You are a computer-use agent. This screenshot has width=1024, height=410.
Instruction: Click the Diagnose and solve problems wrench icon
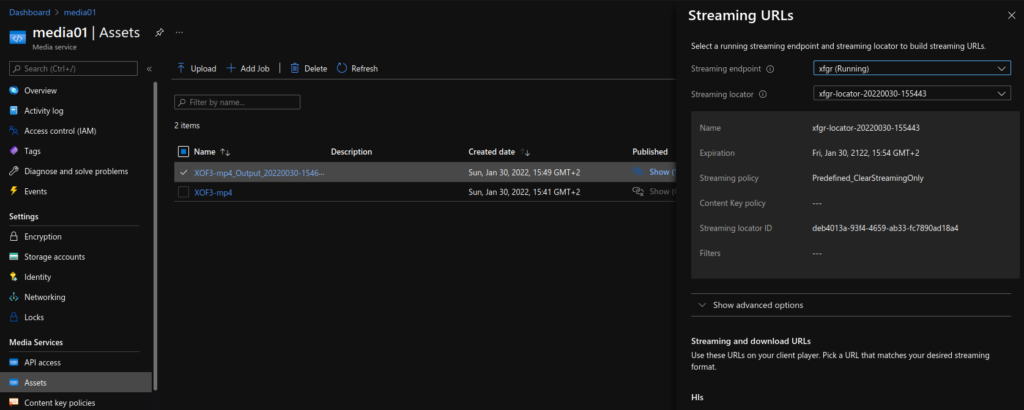click(x=14, y=171)
